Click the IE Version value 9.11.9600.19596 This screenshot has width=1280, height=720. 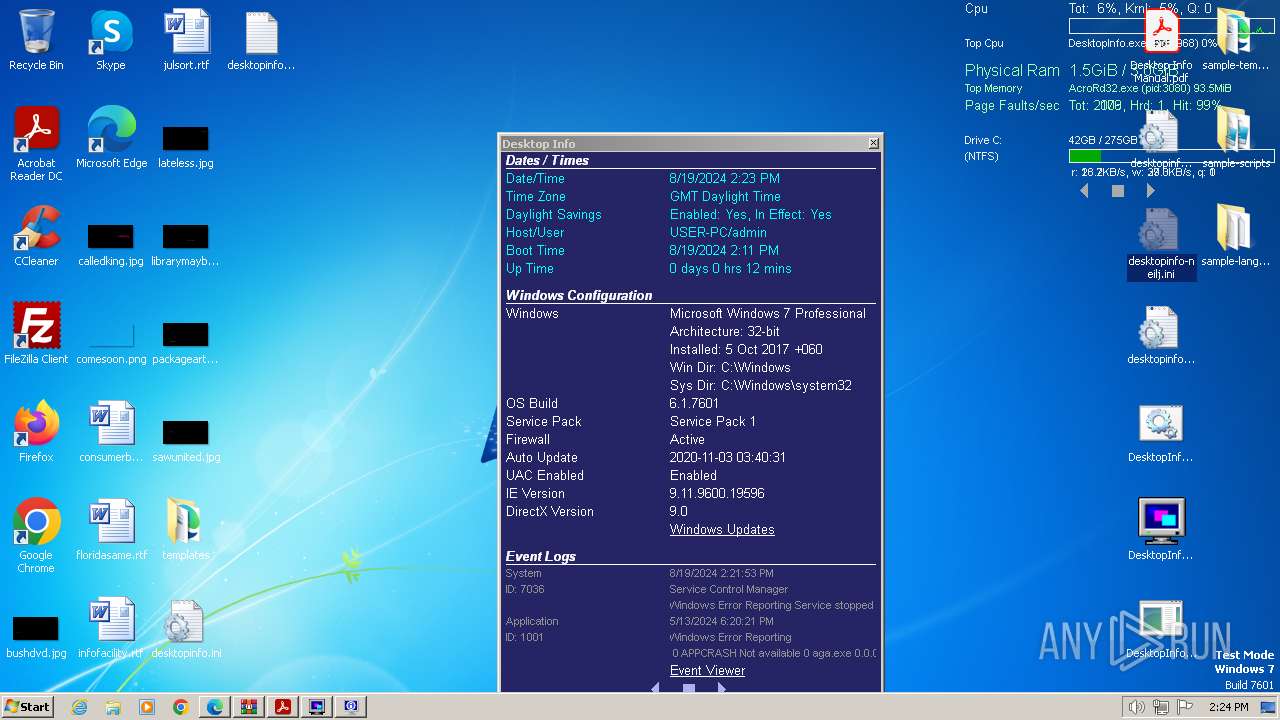coord(717,493)
